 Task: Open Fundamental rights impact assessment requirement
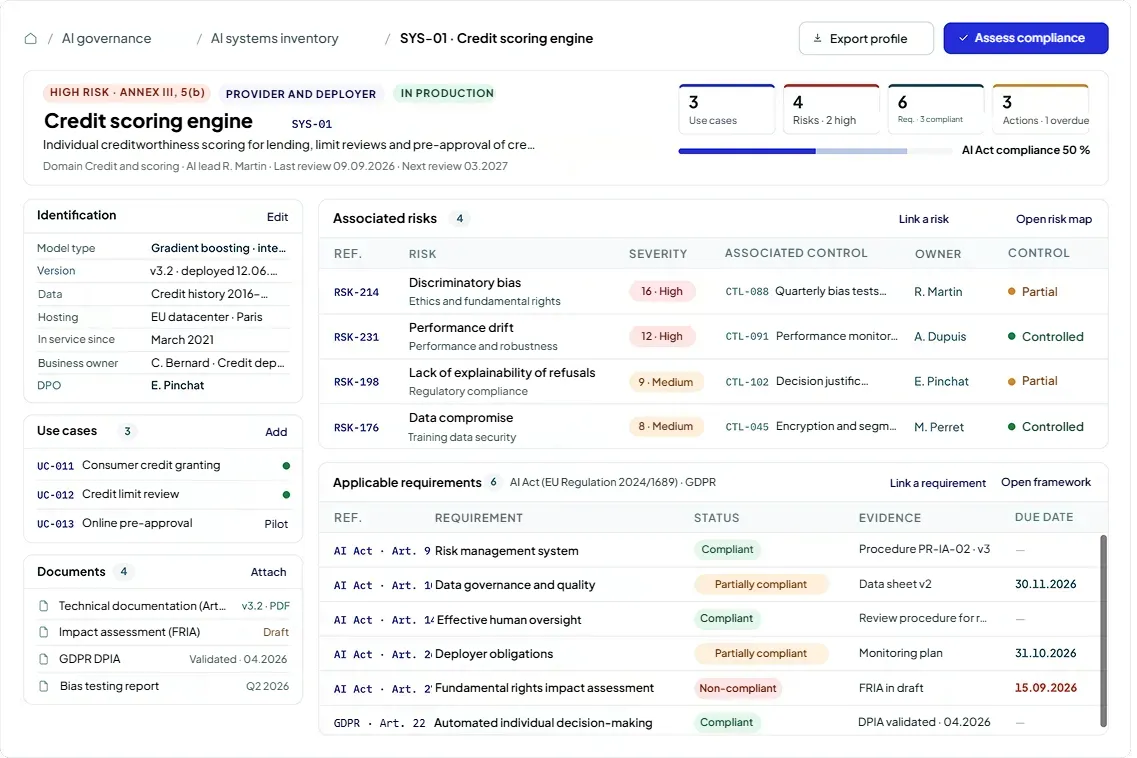(711, 688)
